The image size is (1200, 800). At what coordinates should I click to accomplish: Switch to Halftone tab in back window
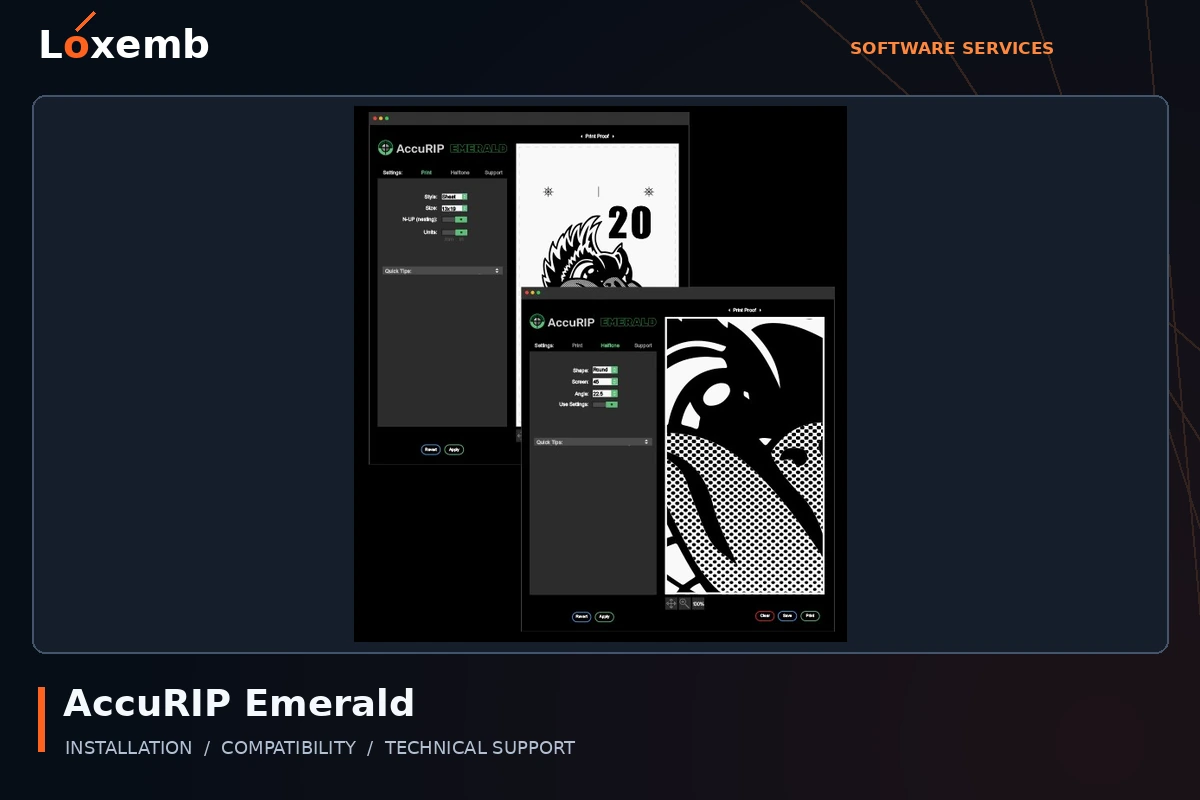459,173
